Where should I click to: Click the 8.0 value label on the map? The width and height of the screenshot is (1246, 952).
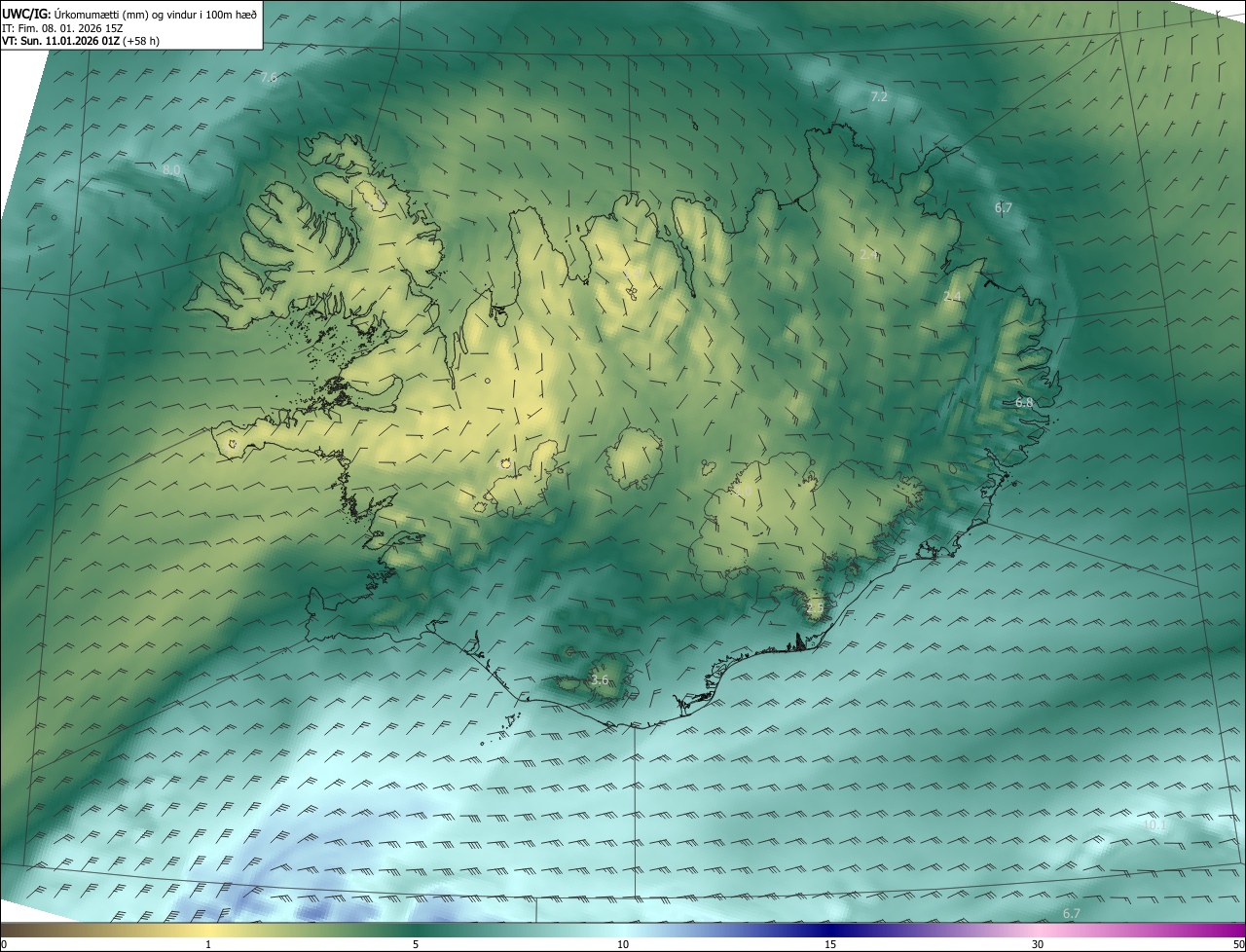click(x=171, y=169)
